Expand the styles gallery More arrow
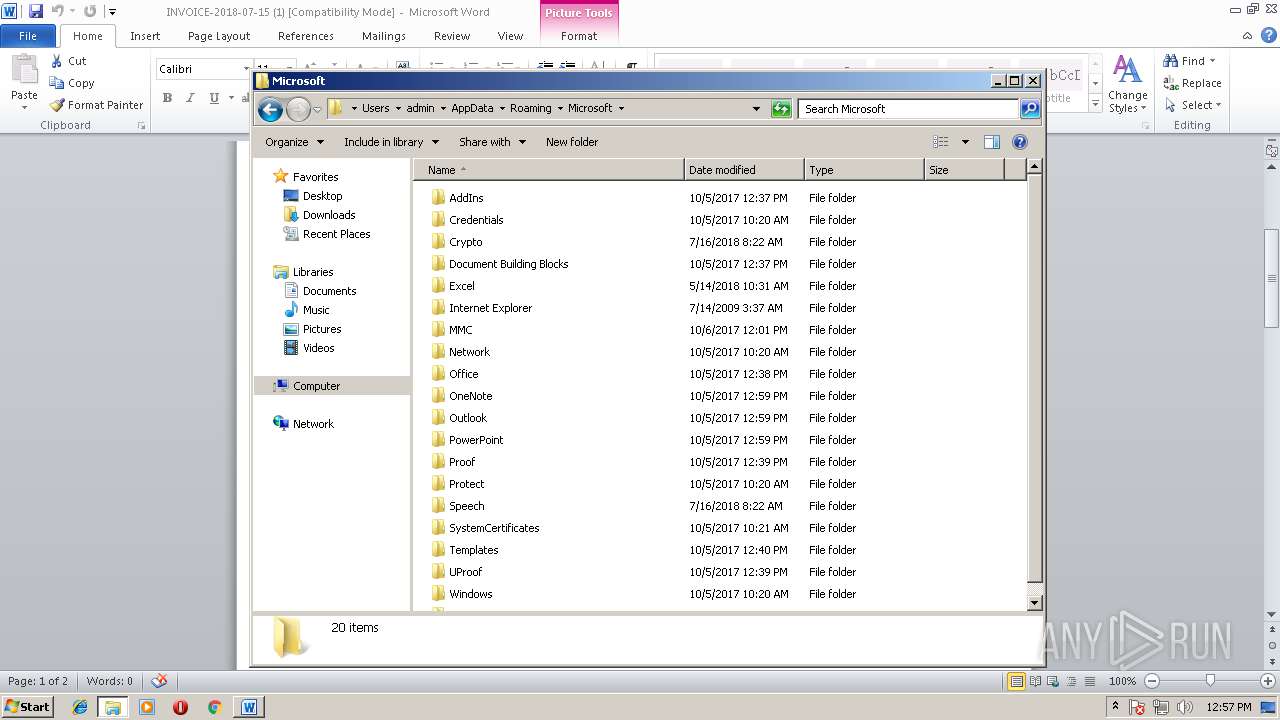1280x720 pixels. tap(1095, 105)
